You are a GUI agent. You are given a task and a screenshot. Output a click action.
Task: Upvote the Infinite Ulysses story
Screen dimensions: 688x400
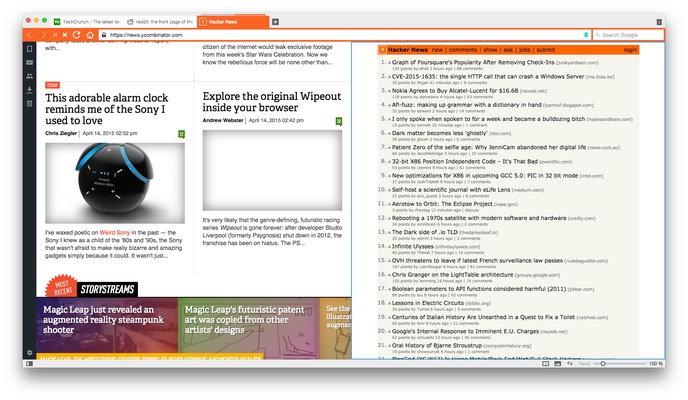coord(389,246)
